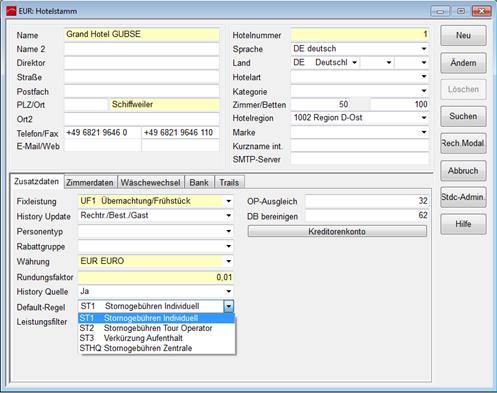Click the Straße input field
Image resolution: width=497 pixels, height=393 pixels.
coord(142,77)
